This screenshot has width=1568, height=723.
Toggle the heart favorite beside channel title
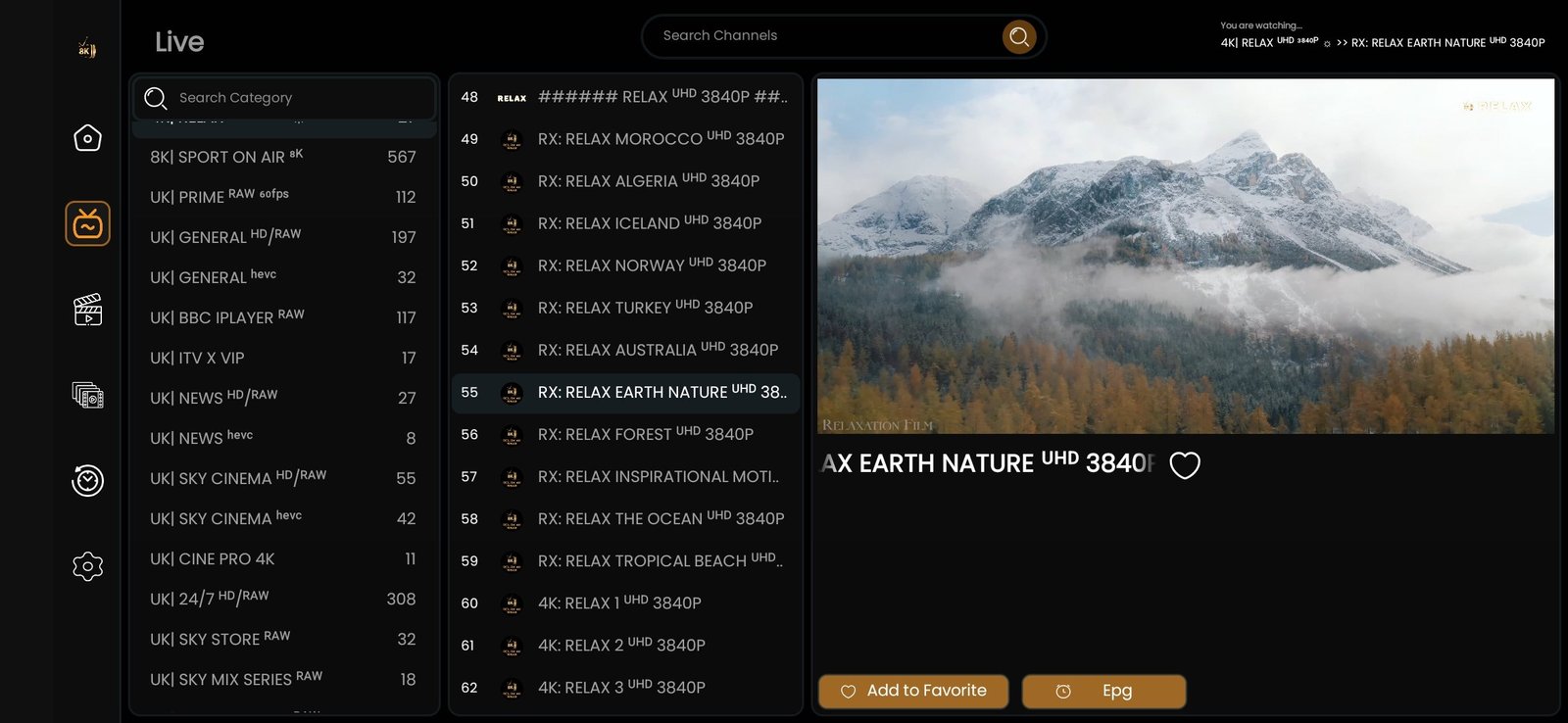click(x=1184, y=465)
